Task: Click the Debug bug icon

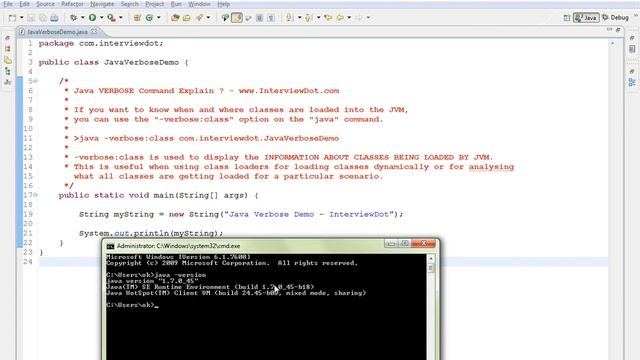Action: coord(73,18)
